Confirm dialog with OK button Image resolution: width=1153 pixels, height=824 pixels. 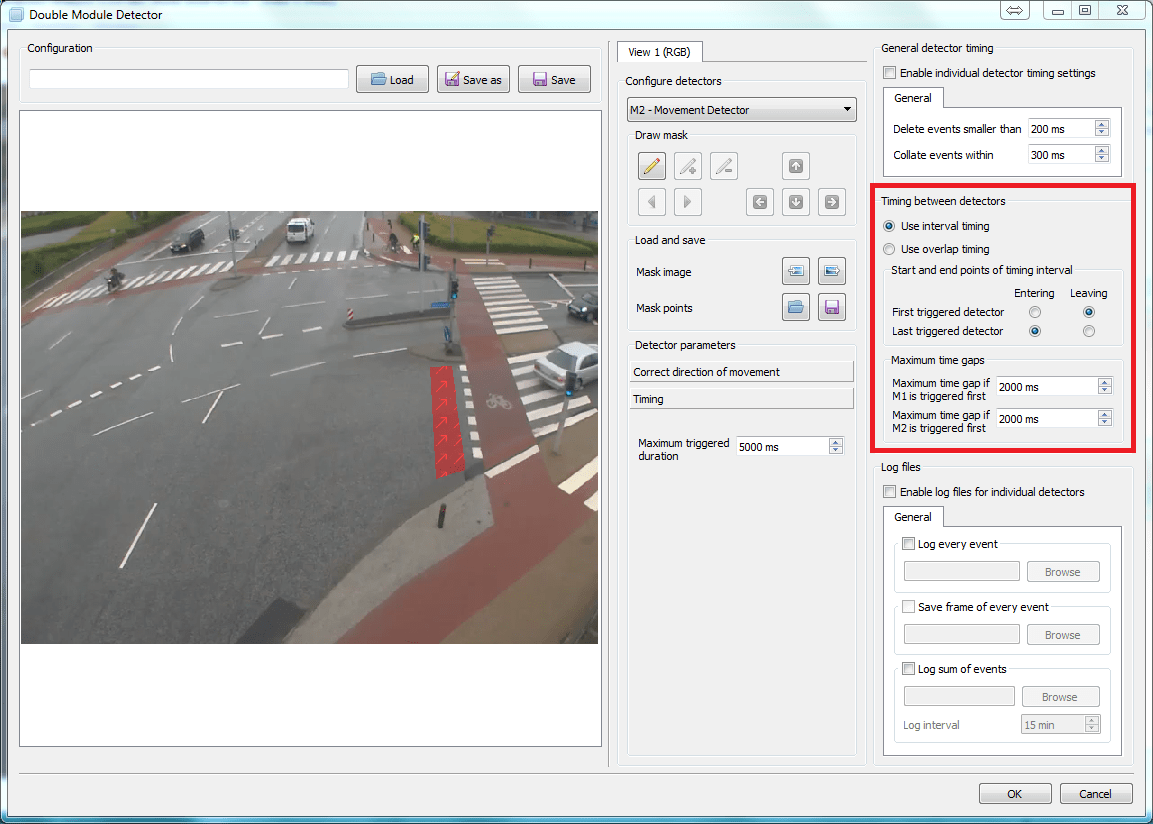click(x=1015, y=794)
